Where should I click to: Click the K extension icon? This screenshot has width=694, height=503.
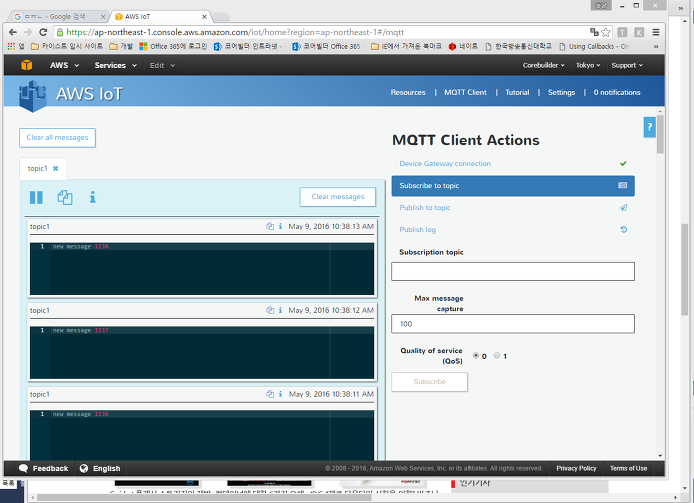pos(639,32)
